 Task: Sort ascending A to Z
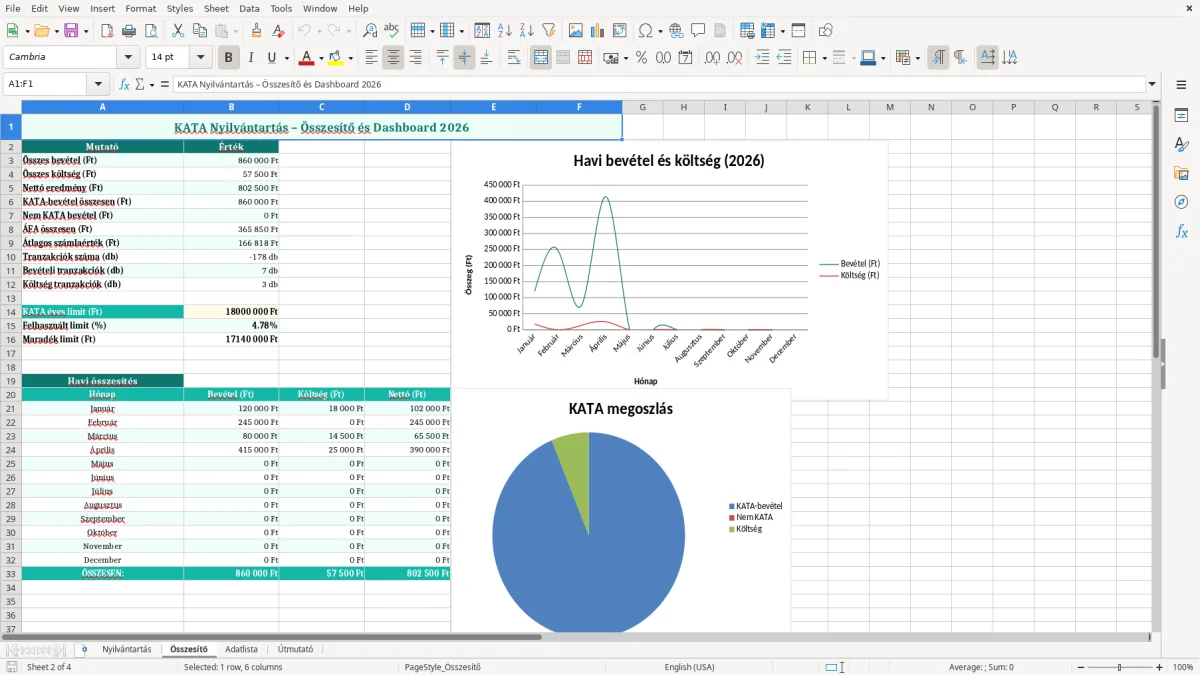pyautogui.click(x=505, y=31)
